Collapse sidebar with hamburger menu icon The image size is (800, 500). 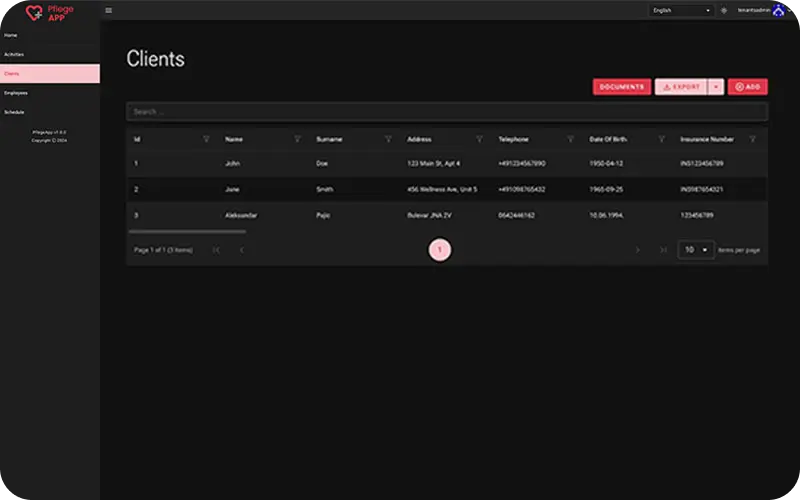coord(108,10)
